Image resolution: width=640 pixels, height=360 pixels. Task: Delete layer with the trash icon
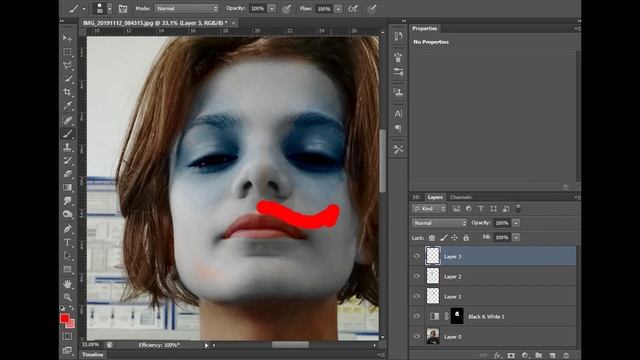pyautogui.click(x=566, y=356)
